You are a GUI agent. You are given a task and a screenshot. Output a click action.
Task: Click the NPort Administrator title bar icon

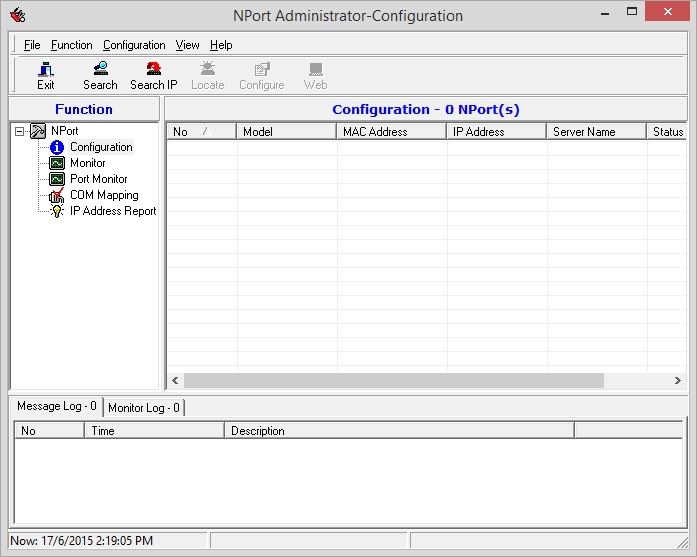pos(18,15)
